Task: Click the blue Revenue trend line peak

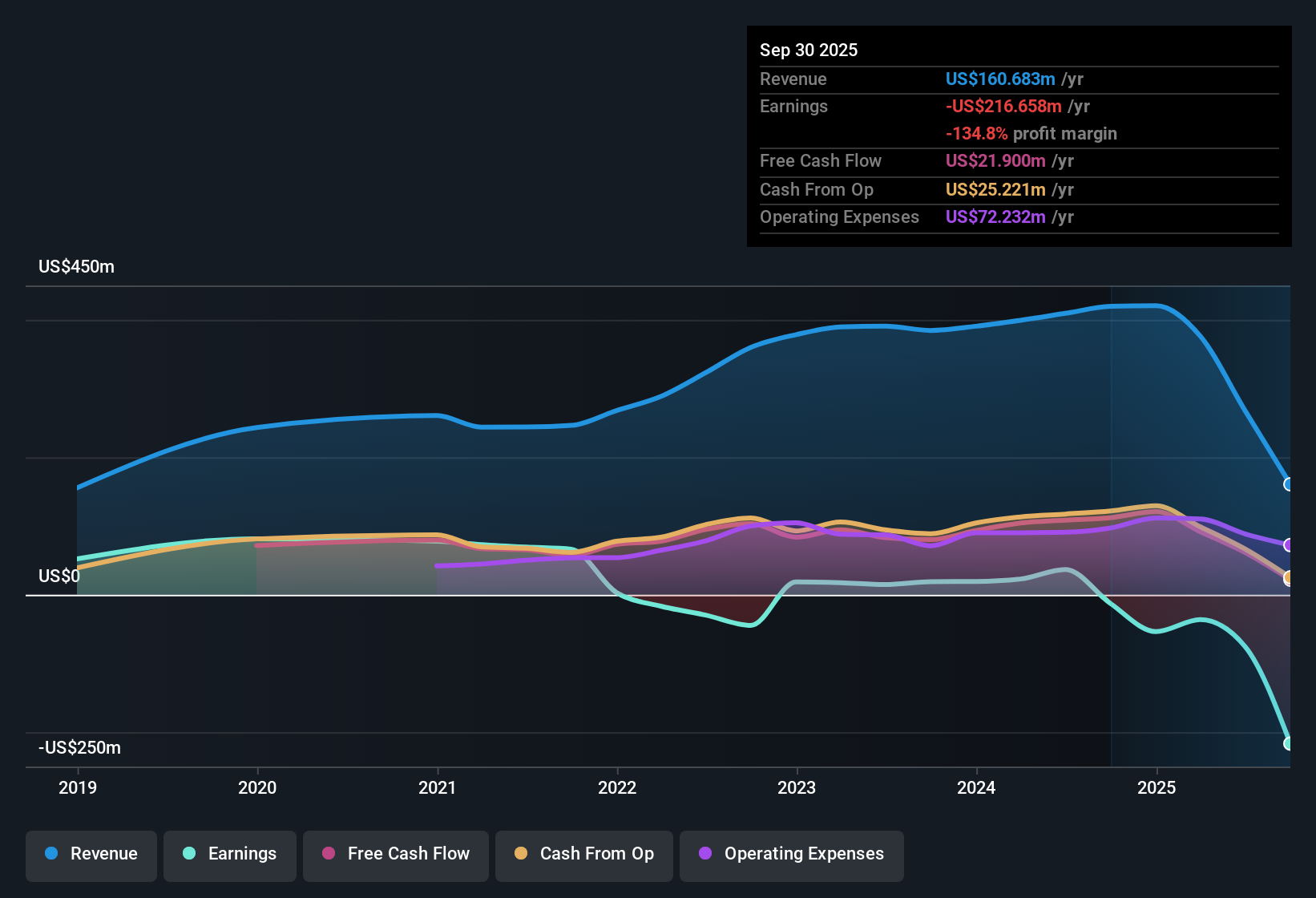Action: [1138, 305]
